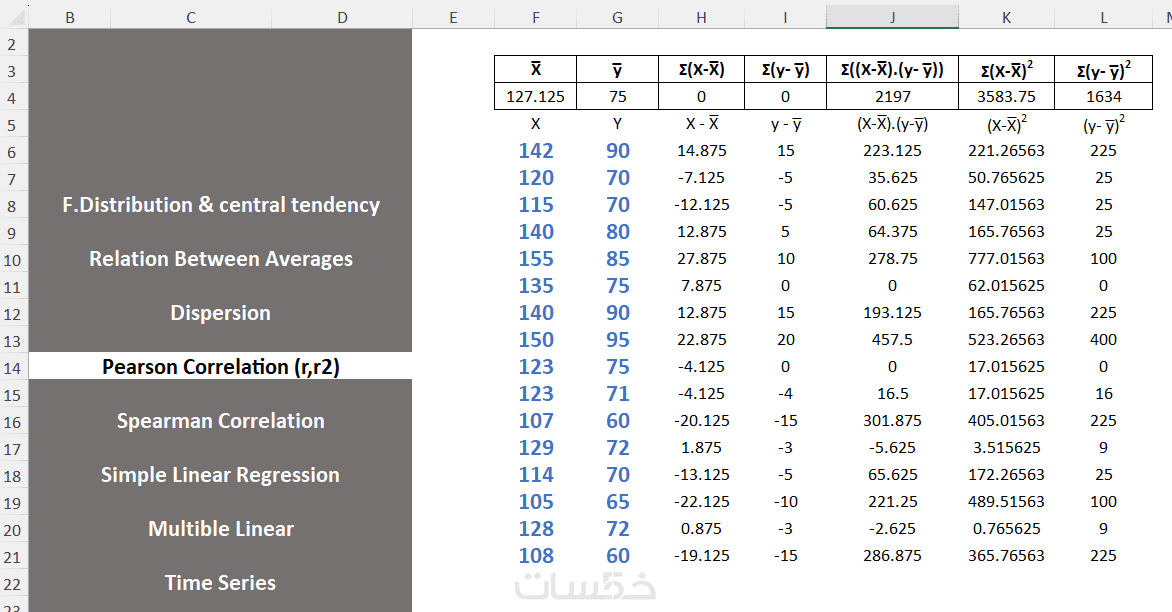
Task: Select column J header
Action: [892, 16]
